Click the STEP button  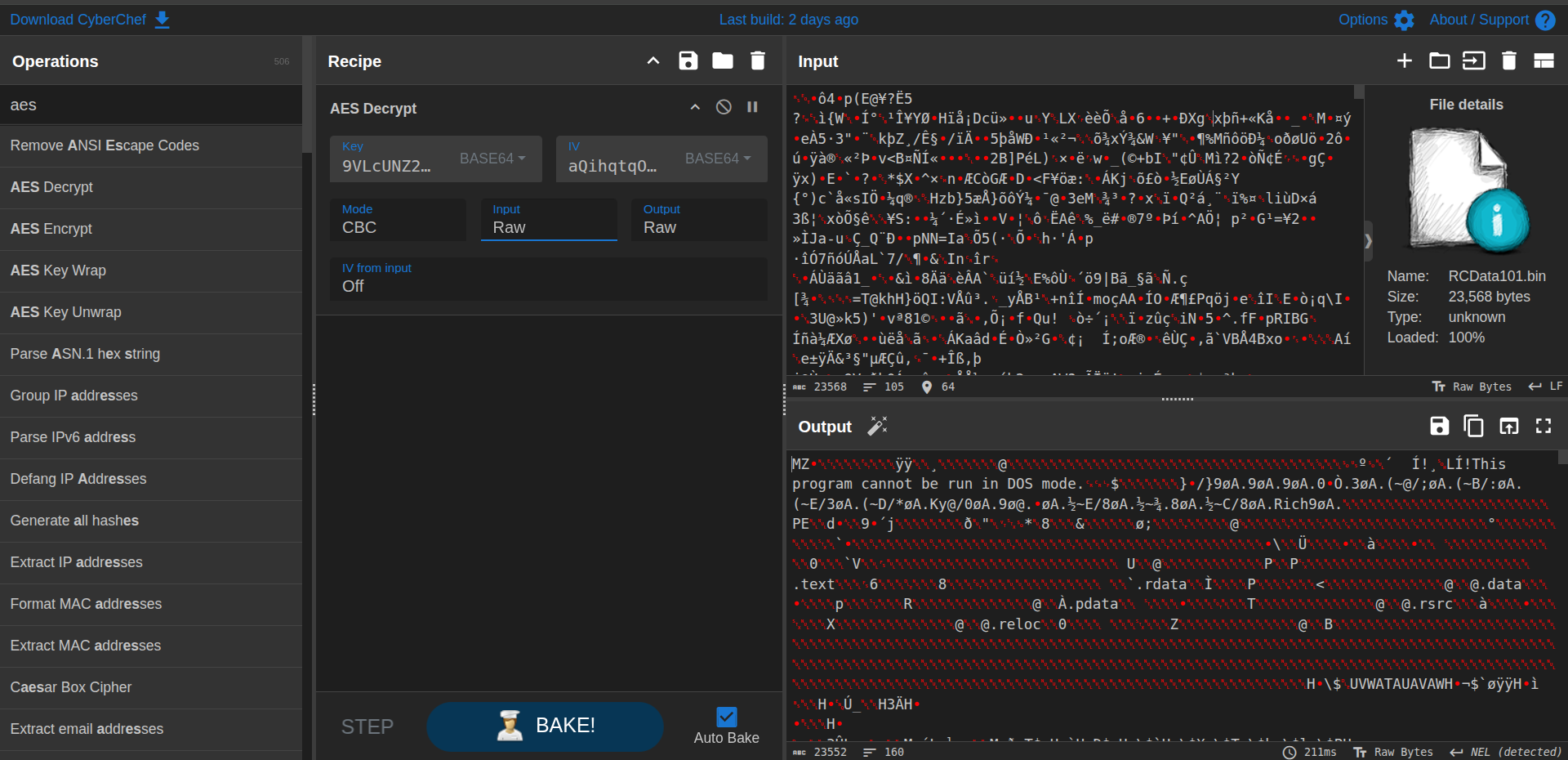pos(367,726)
